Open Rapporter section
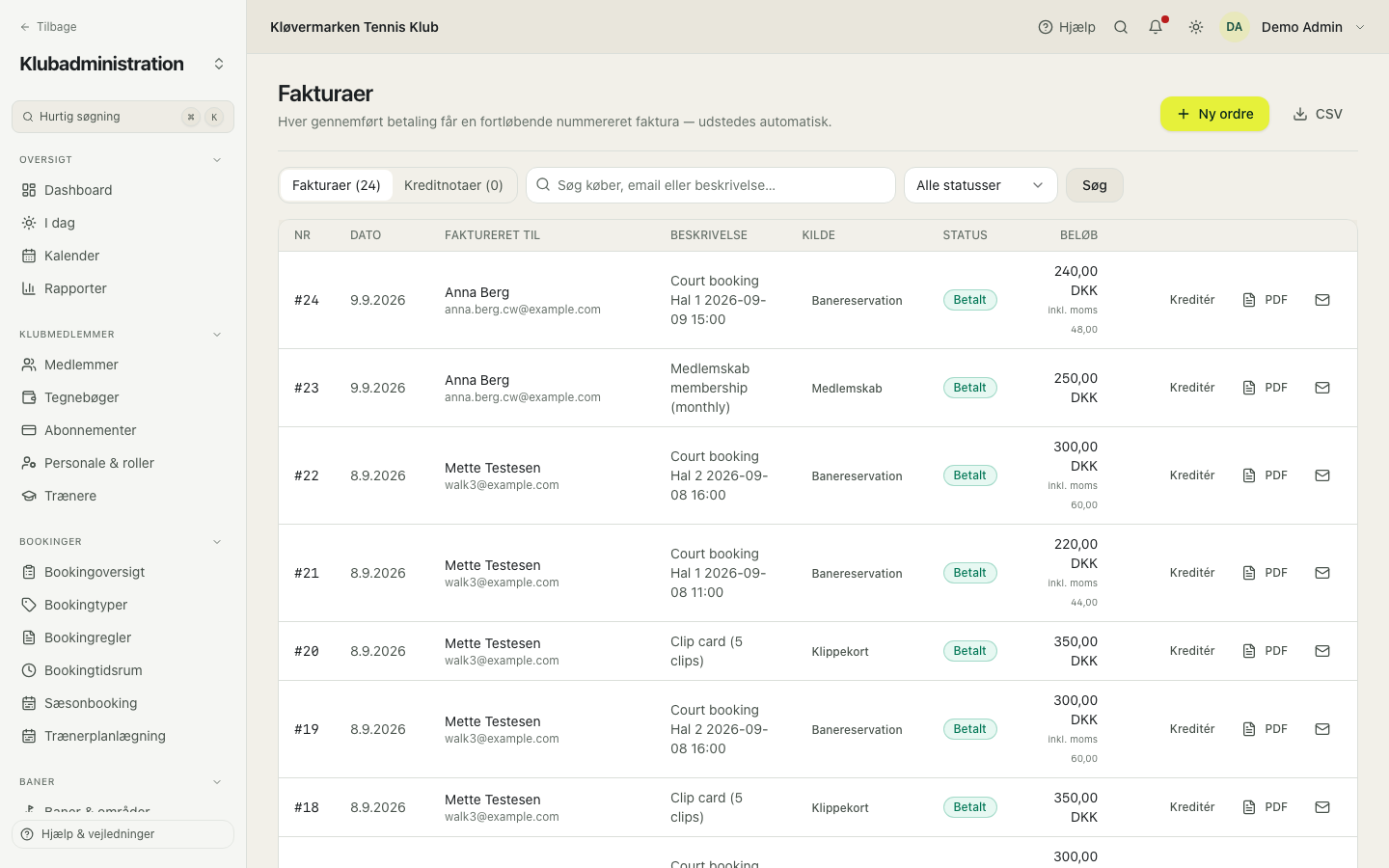The height and width of the screenshot is (868, 1389). click(x=123, y=288)
